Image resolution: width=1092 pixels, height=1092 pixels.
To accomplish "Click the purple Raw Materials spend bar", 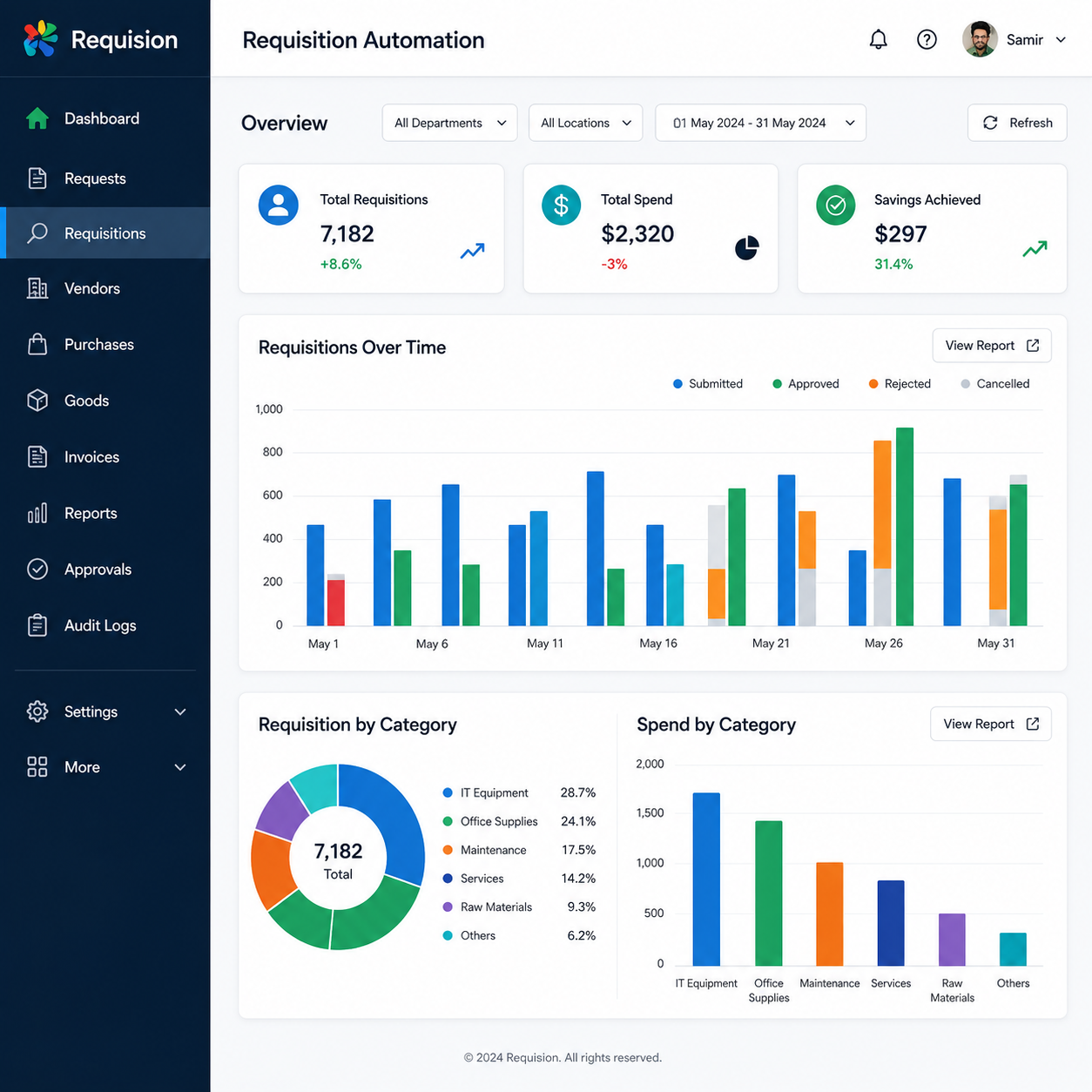I will pos(952,940).
